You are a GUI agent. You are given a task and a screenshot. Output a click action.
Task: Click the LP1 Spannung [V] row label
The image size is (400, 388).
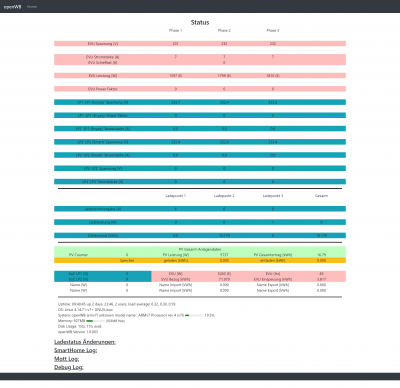[103, 102]
